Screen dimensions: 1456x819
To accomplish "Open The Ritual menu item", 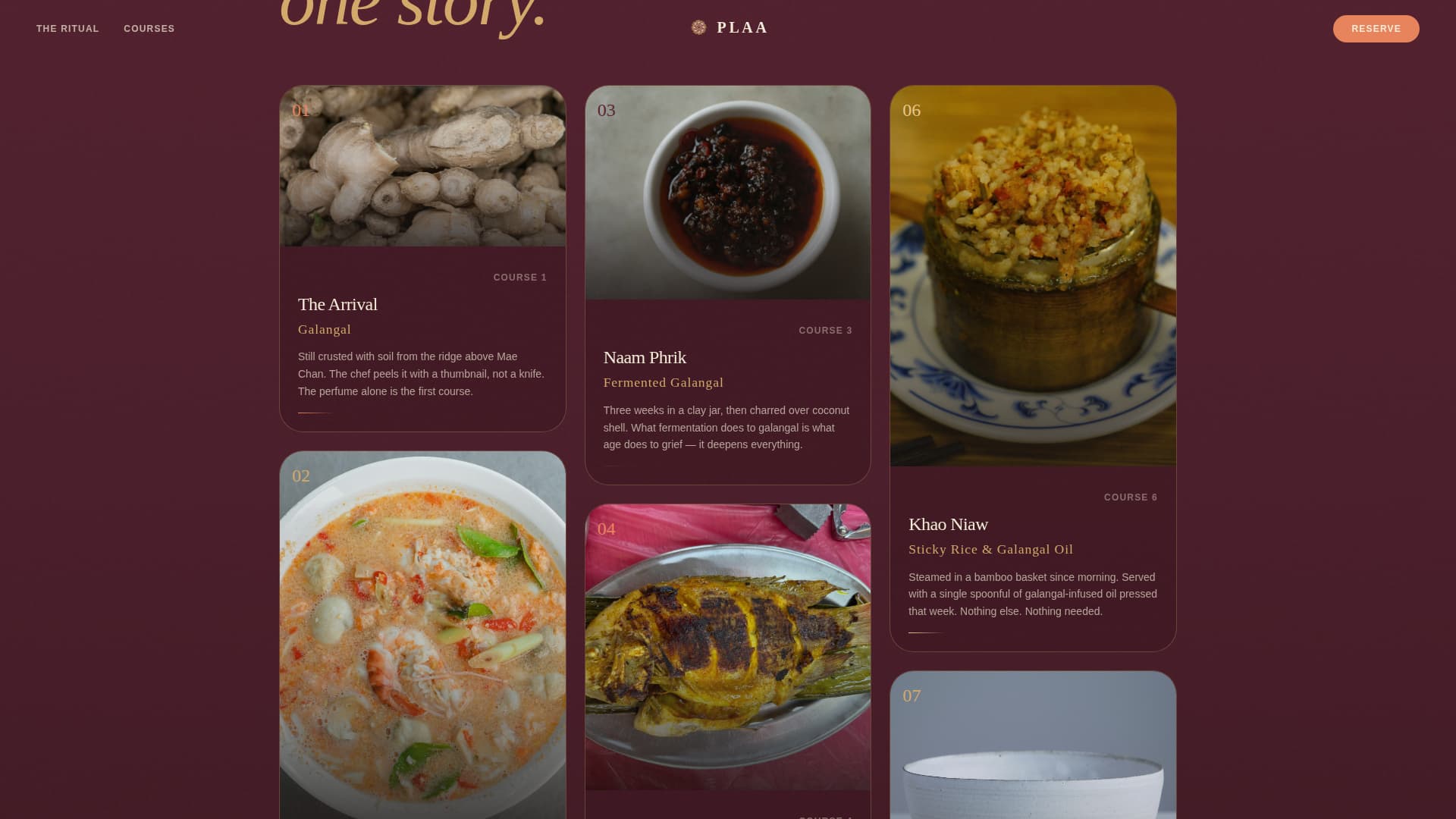I will coord(67,29).
